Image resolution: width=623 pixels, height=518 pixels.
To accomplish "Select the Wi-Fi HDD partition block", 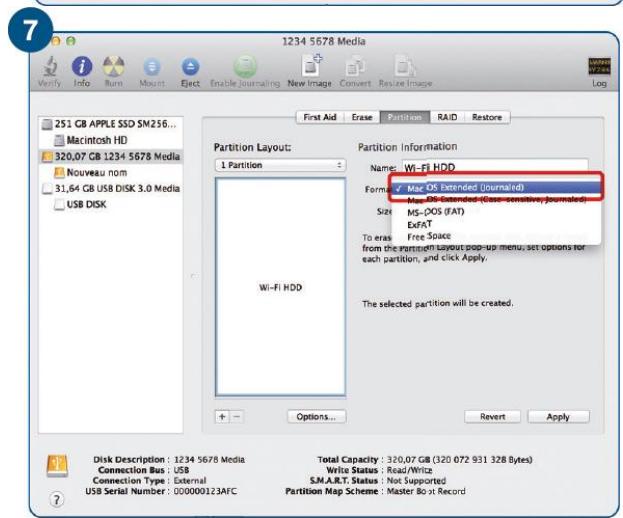I will click(281, 287).
